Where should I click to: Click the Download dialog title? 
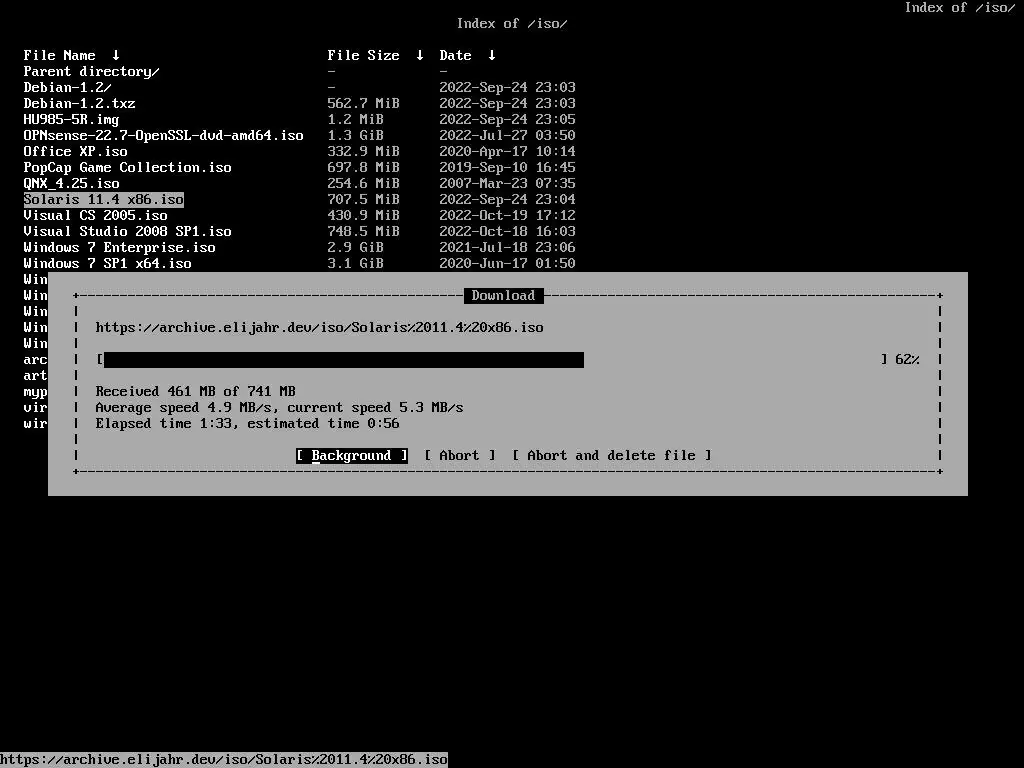[504, 295]
